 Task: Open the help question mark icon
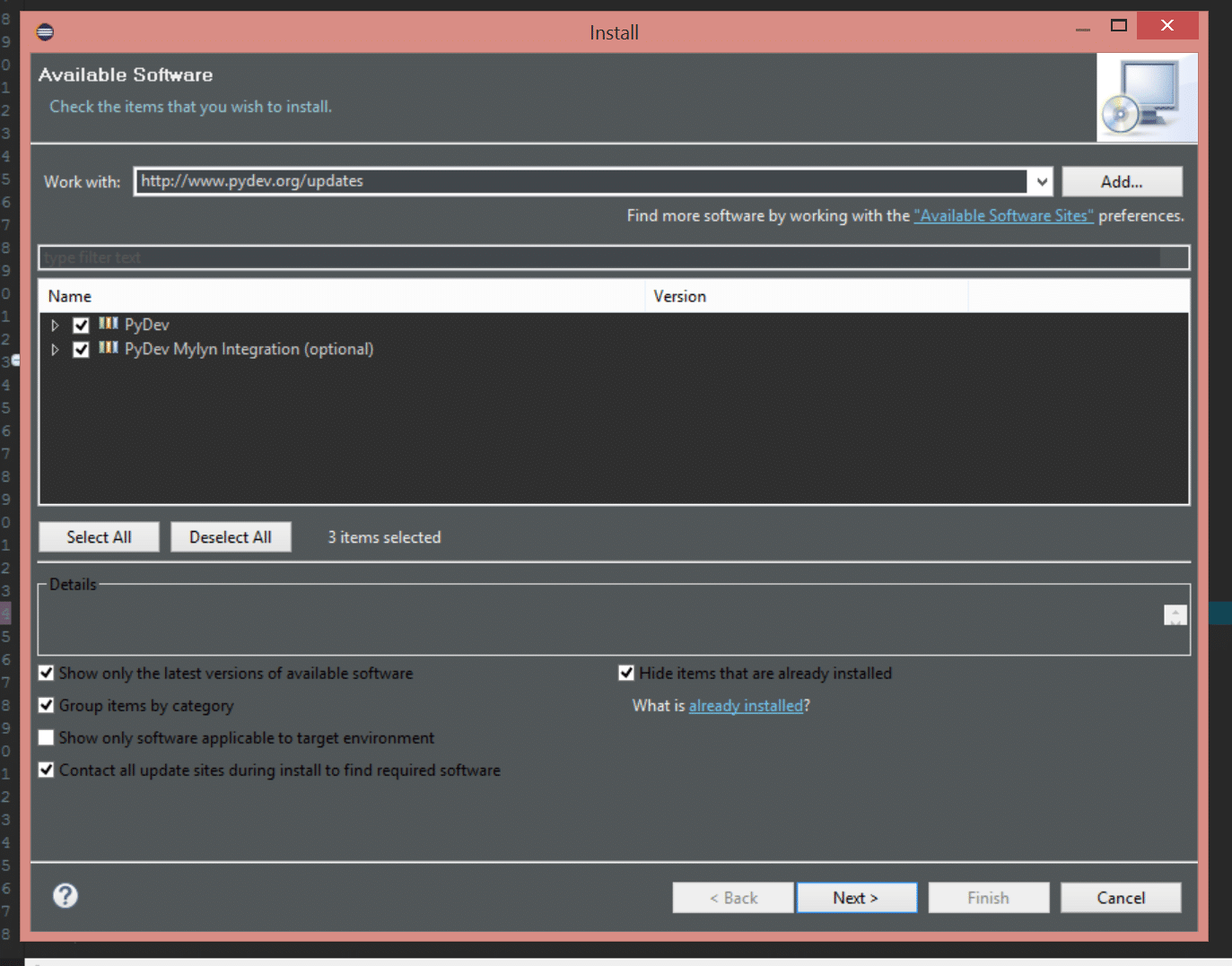(66, 895)
